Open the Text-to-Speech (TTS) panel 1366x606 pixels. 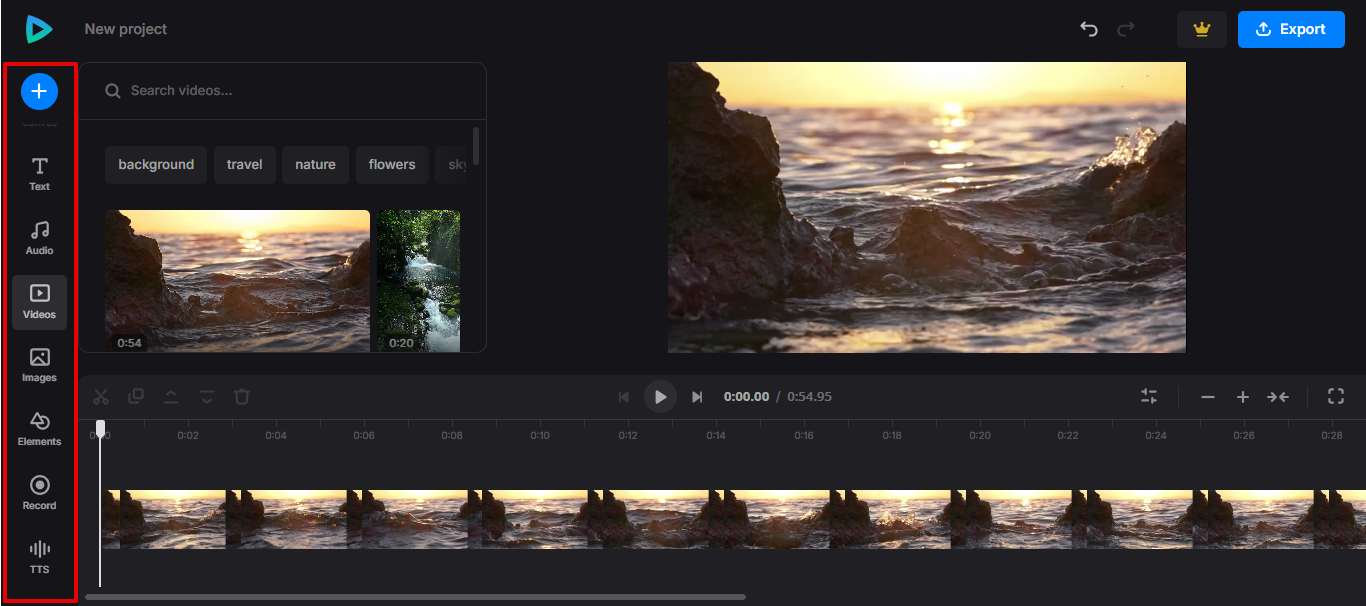pos(39,556)
